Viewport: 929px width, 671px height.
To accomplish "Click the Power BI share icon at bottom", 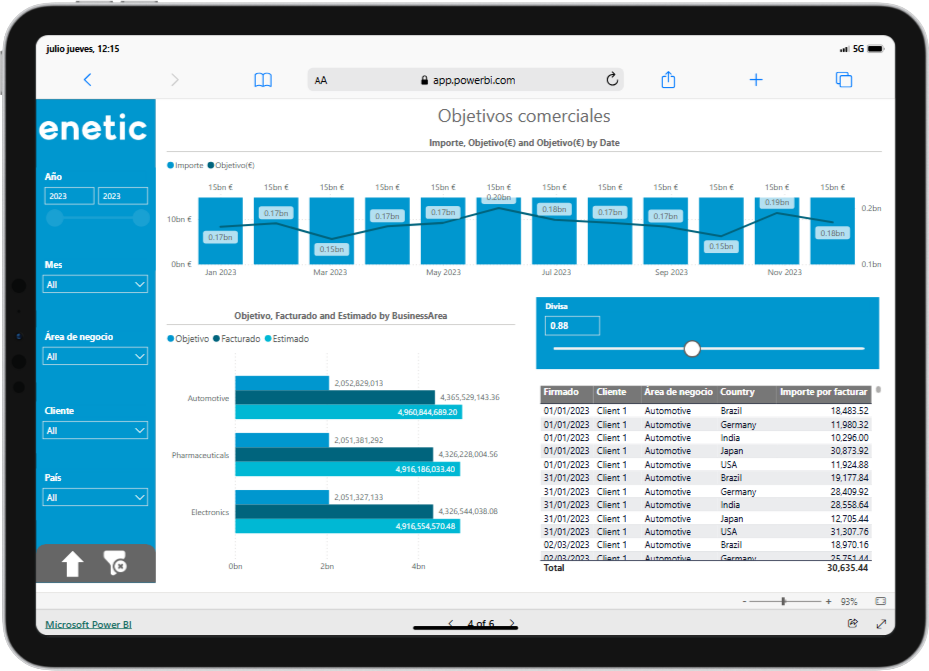I will point(853,623).
